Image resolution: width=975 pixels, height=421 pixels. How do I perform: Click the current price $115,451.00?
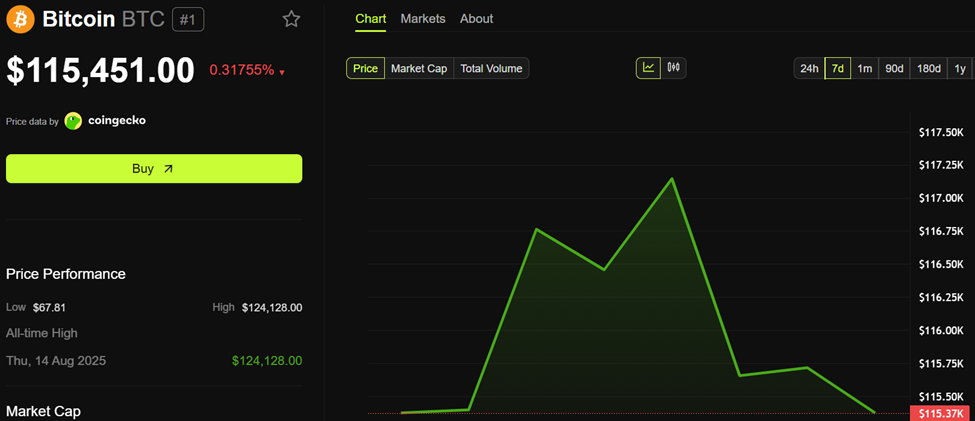101,70
